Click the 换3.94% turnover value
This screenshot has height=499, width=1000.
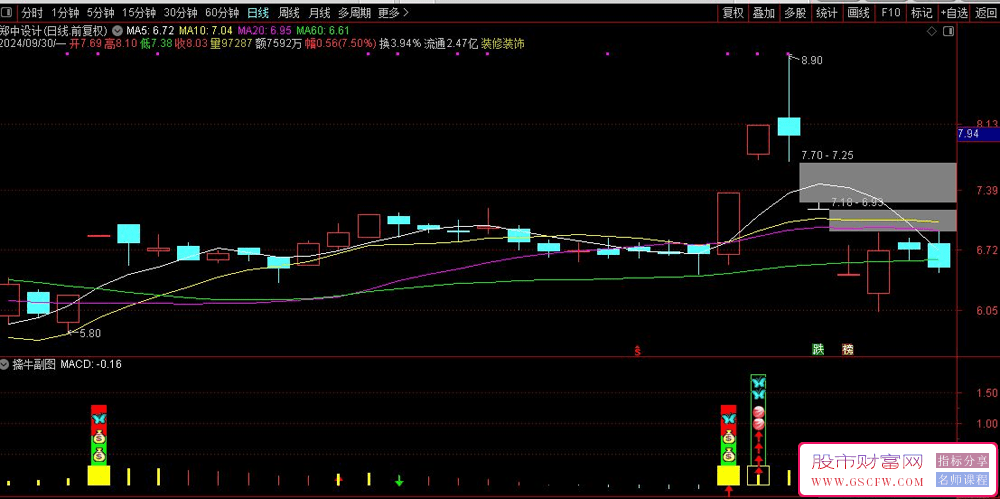click(400, 43)
